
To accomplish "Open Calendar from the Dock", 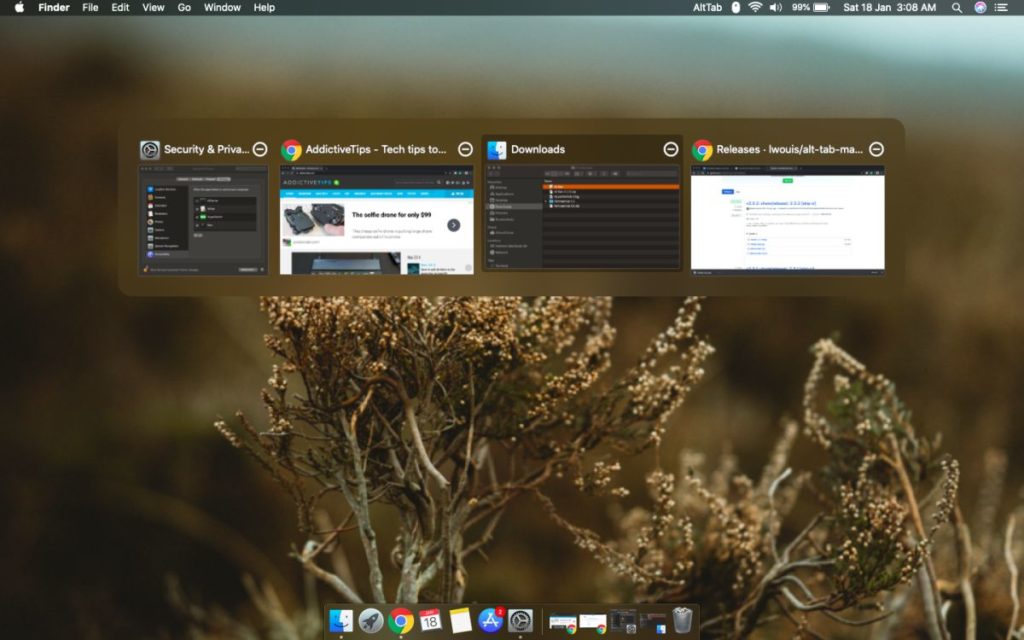I will [x=429, y=621].
